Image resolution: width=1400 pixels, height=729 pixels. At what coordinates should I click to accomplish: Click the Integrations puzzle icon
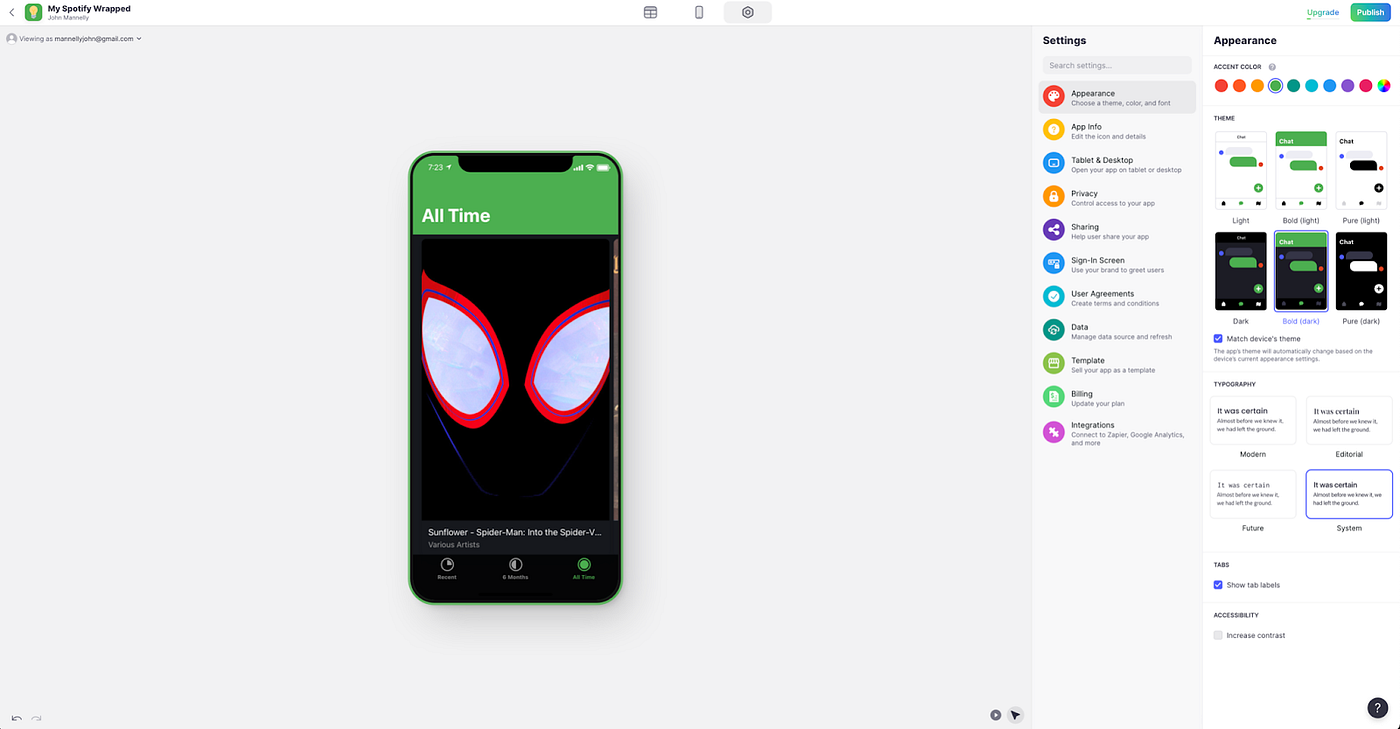(1053, 432)
